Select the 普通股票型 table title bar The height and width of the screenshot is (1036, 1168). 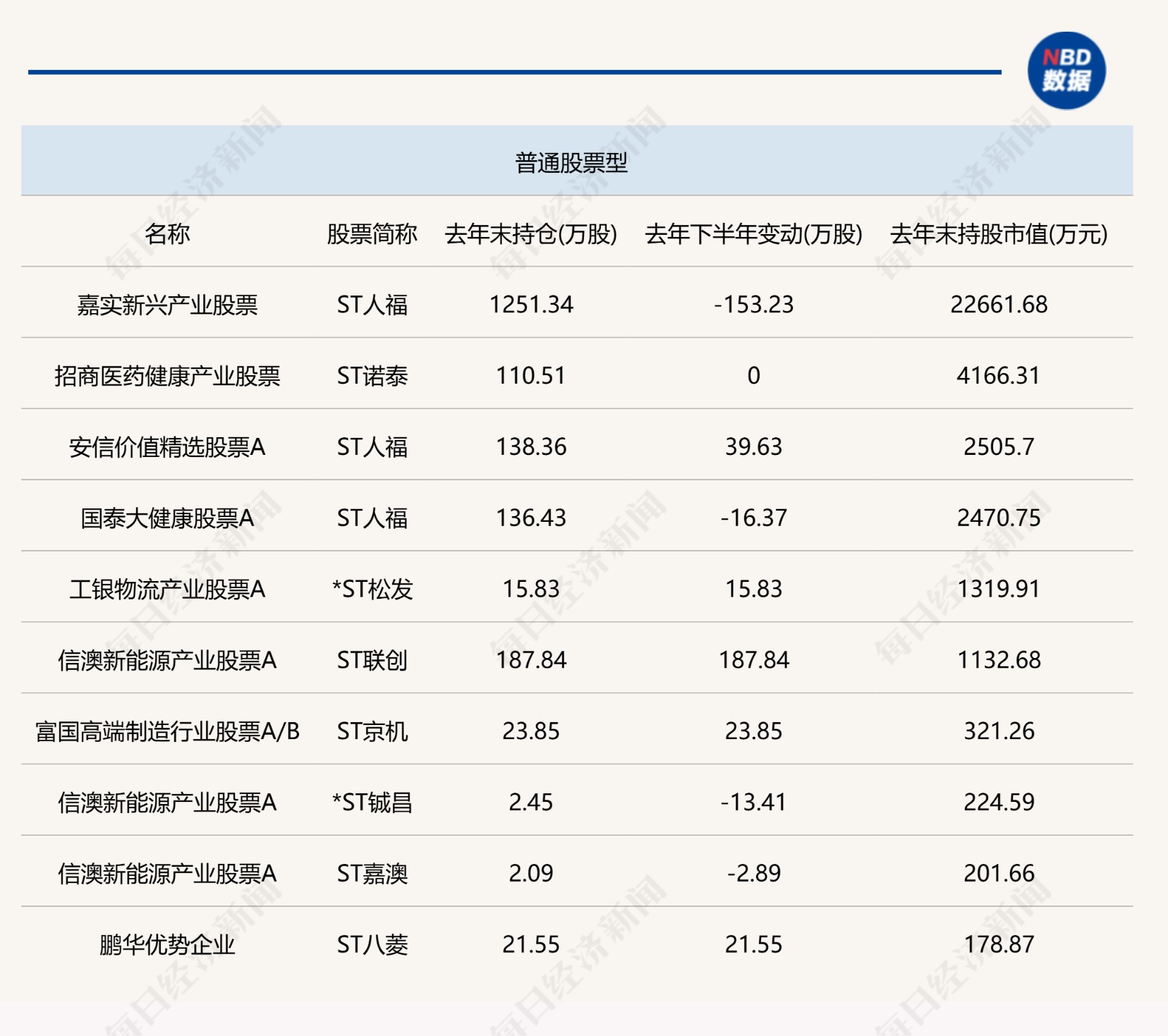pyautogui.click(x=577, y=161)
